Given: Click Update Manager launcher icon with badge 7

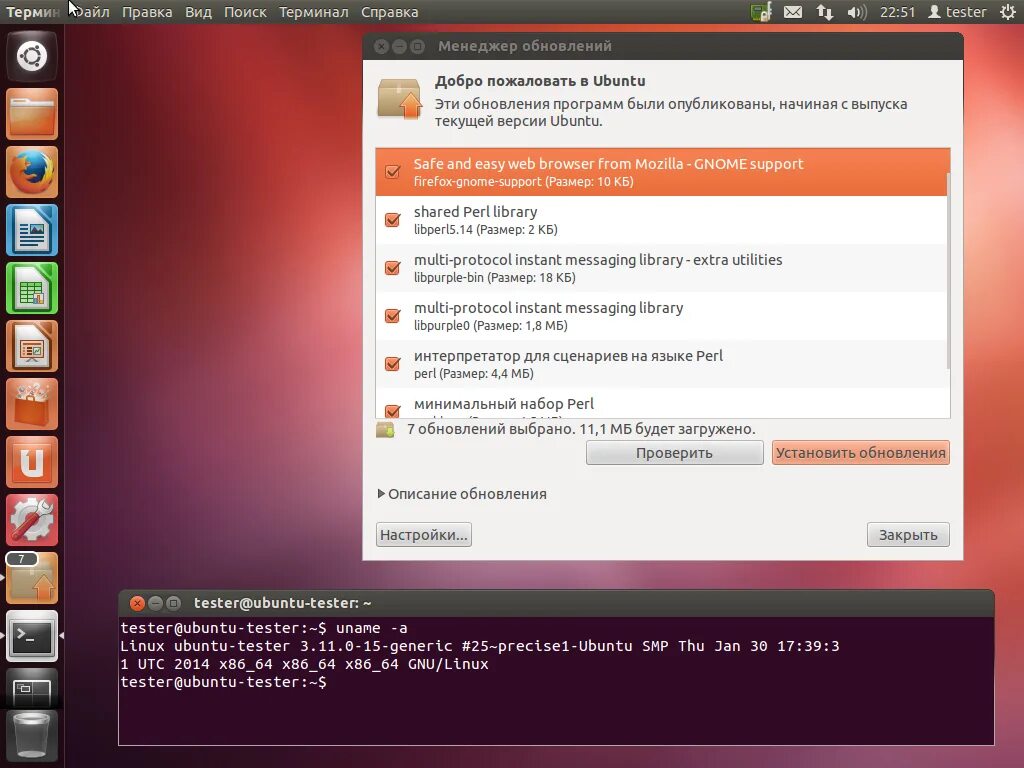Looking at the screenshot, I should [32, 579].
